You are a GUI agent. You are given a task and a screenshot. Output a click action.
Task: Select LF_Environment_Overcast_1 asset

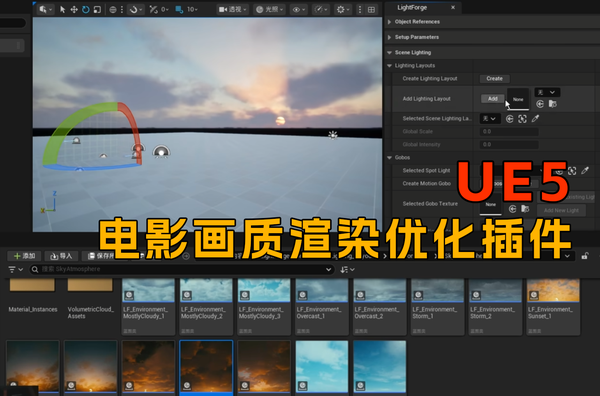(x=322, y=307)
